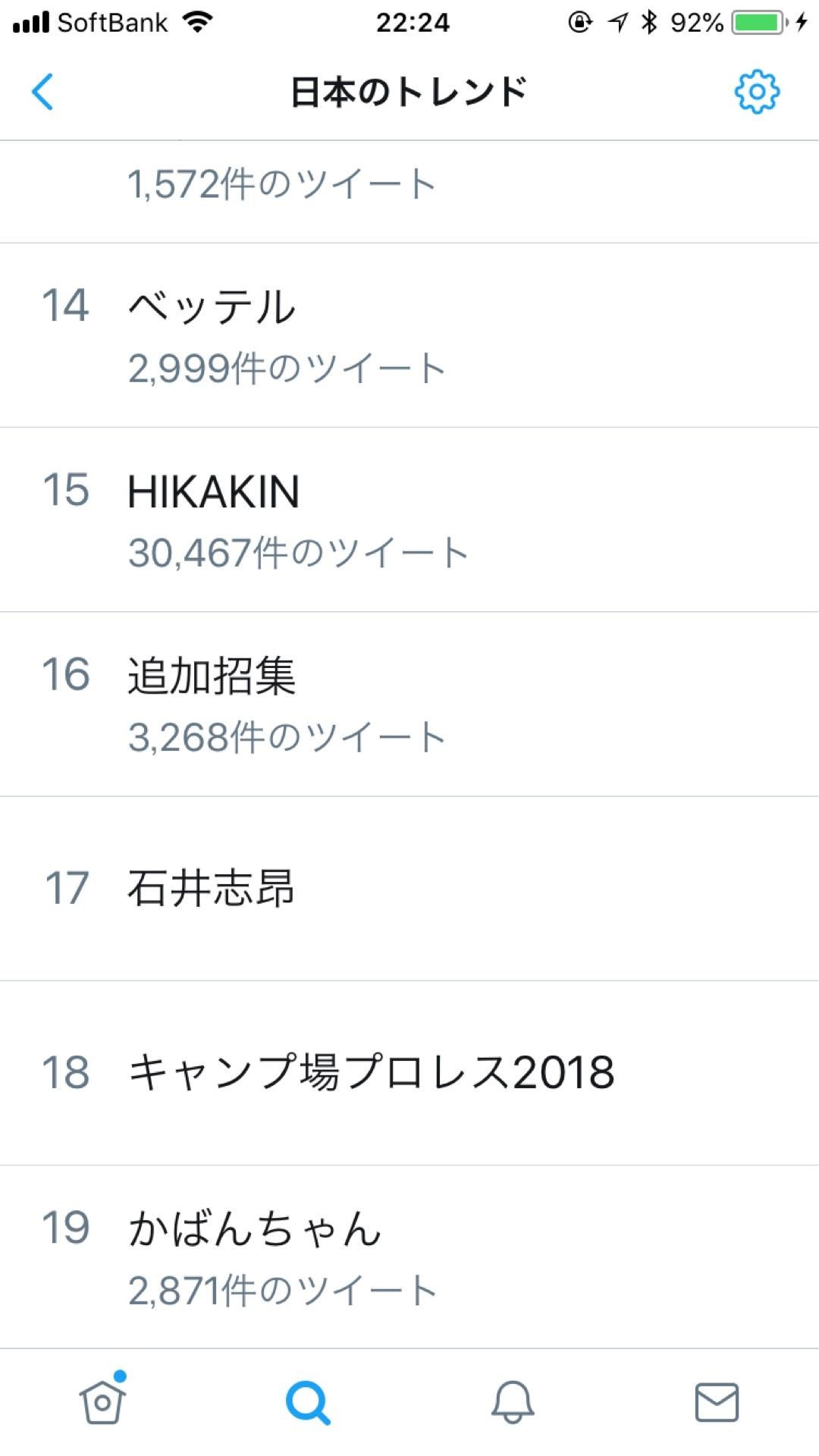Open the Notifications bell tab
819x1456 pixels.
coord(513,1401)
